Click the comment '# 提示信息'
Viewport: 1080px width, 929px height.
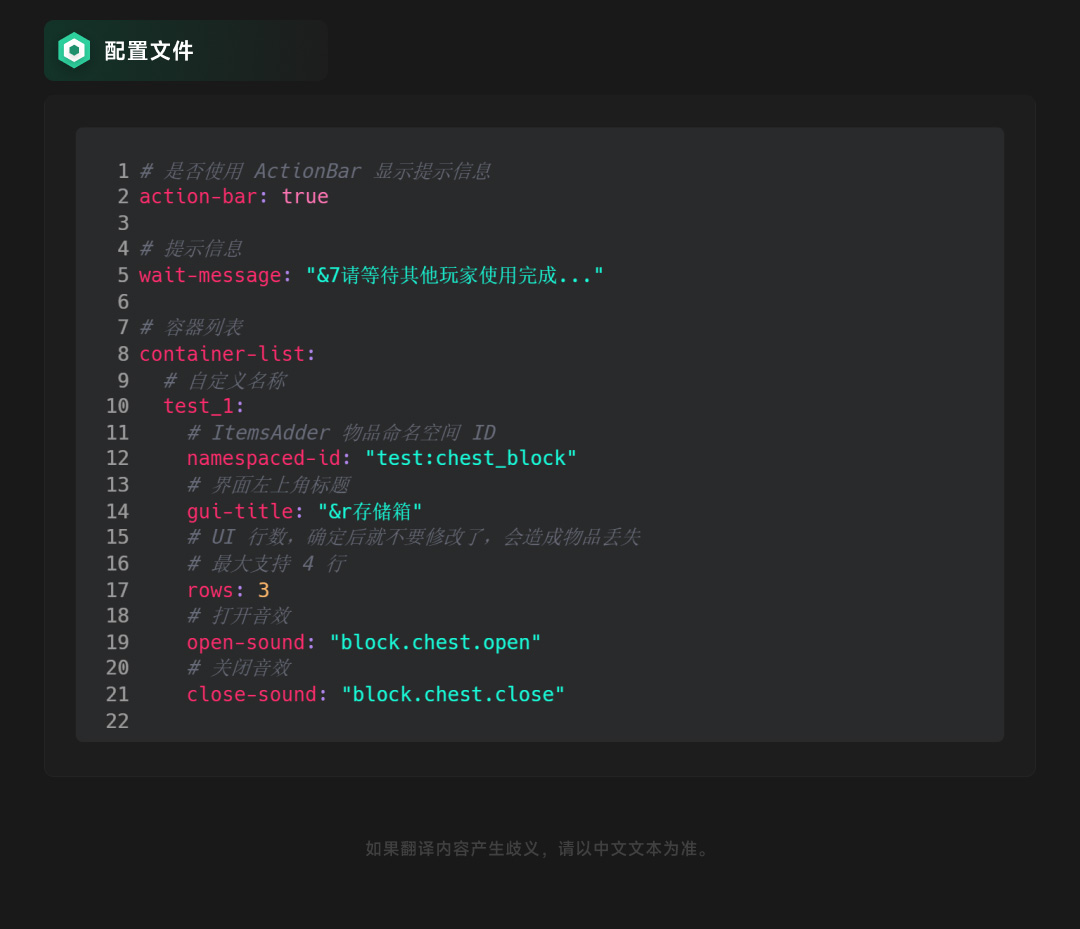(191, 249)
